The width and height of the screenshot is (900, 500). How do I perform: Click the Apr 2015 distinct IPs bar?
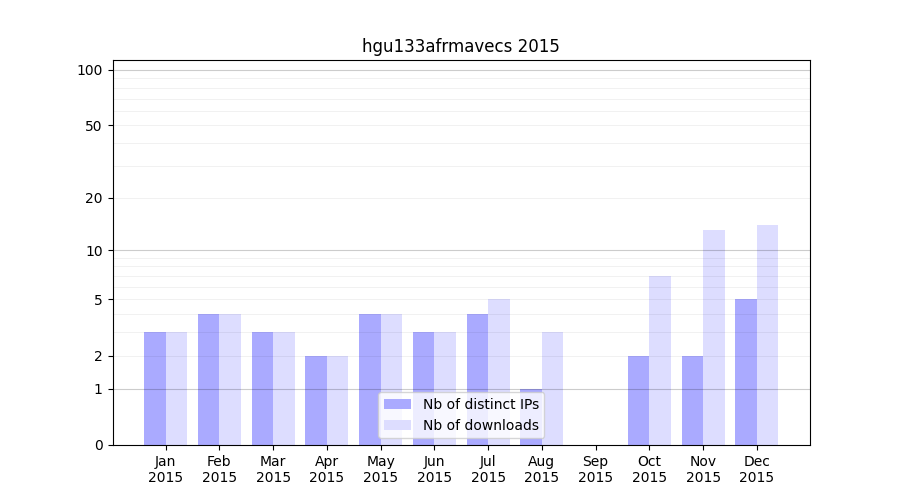click(x=316, y=400)
